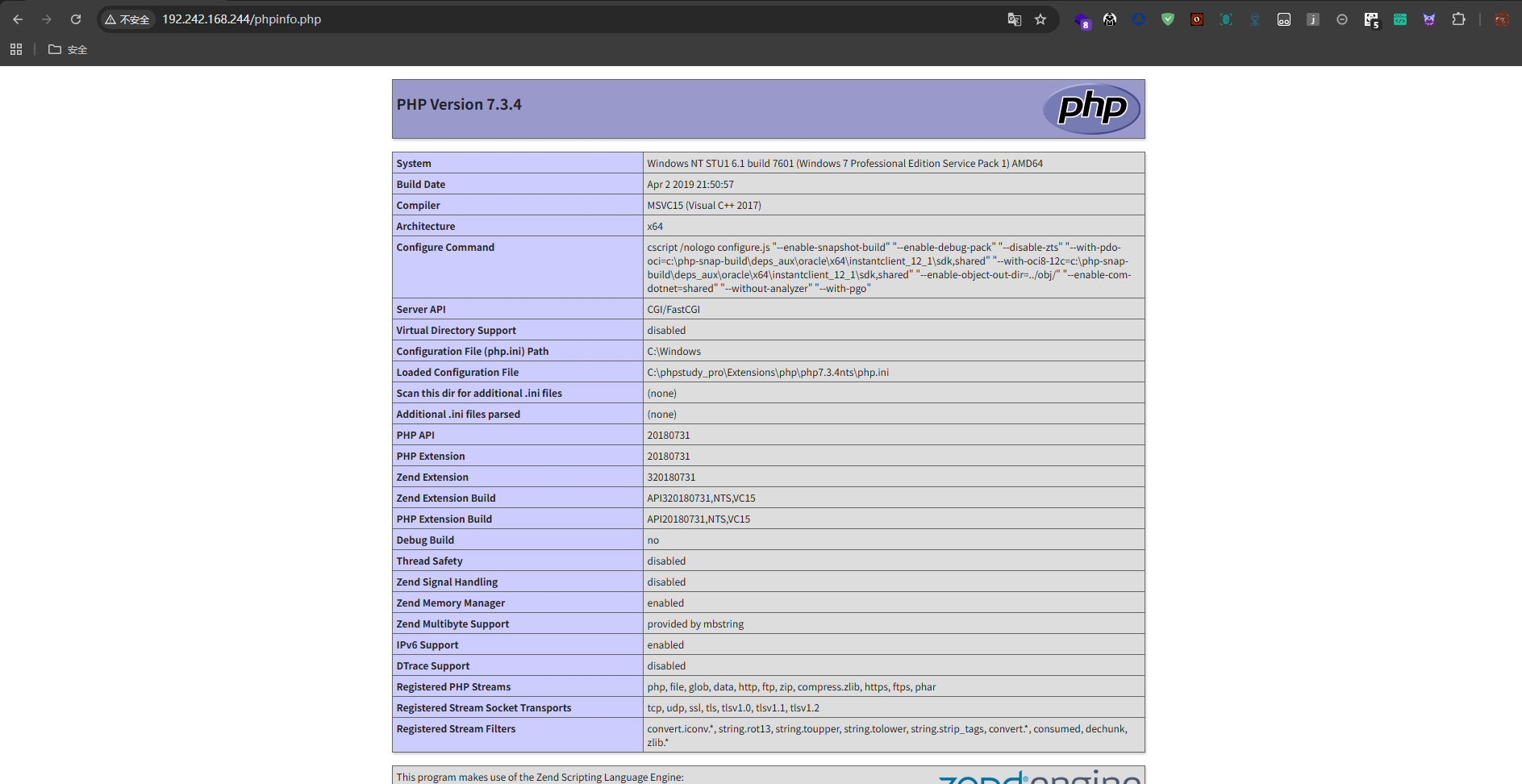Screen dimensions: 1522x784
Task: Open the apps grid in bookmarks bar
Action: click(x=16, y=49)
